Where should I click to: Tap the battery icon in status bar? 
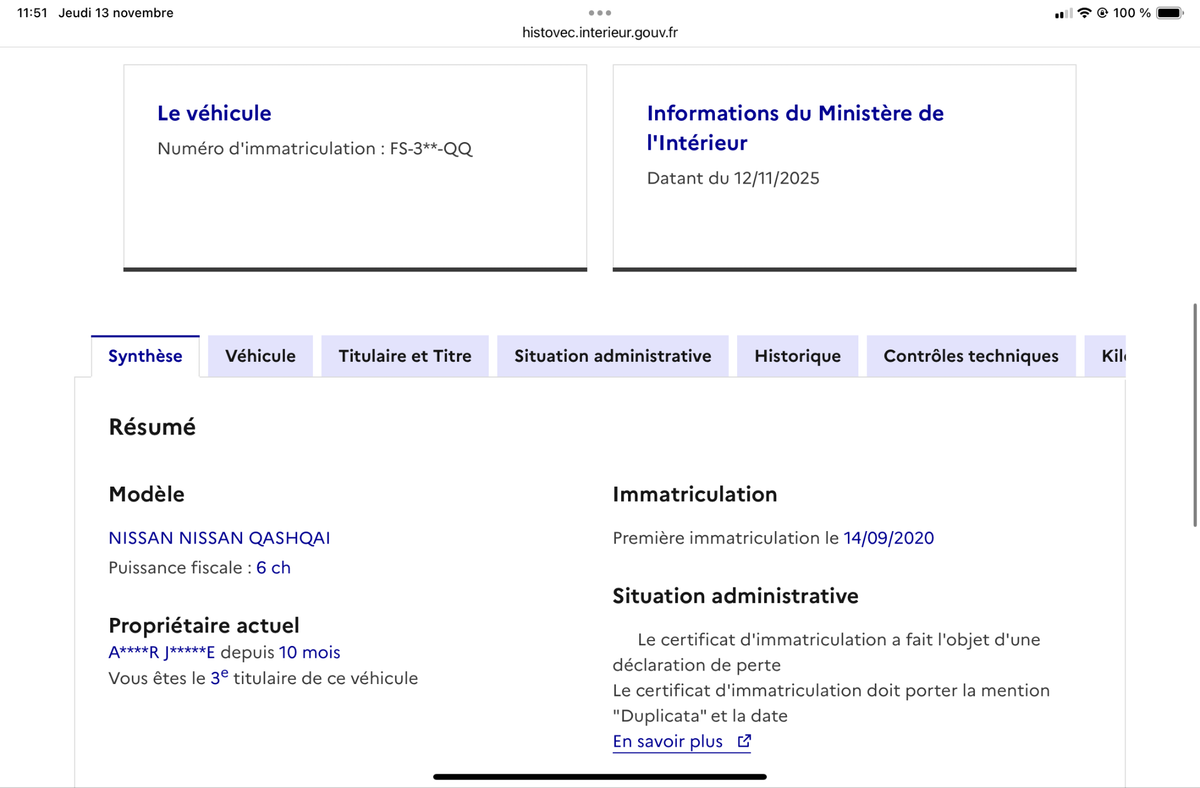(1170, 13)
